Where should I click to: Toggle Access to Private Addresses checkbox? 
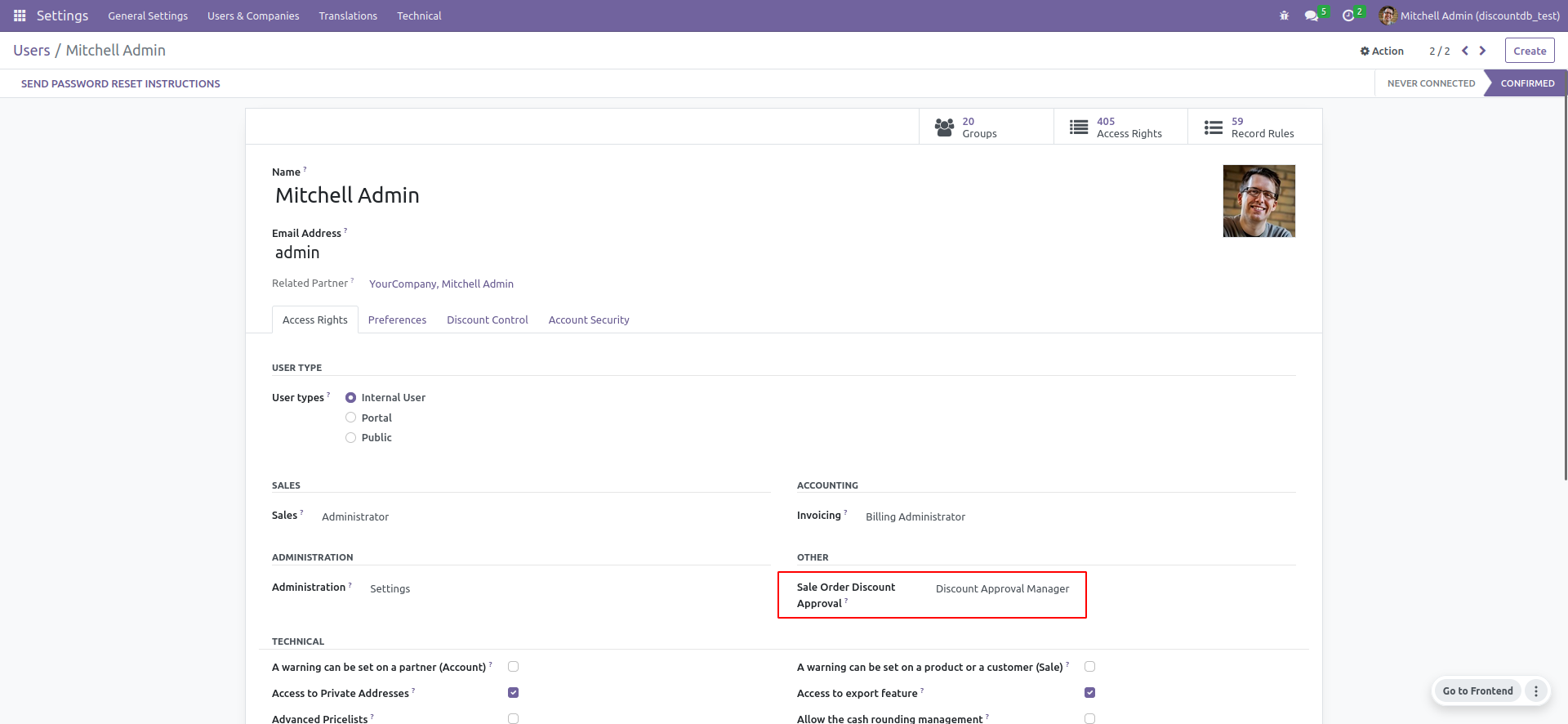(x=513, y=693)
